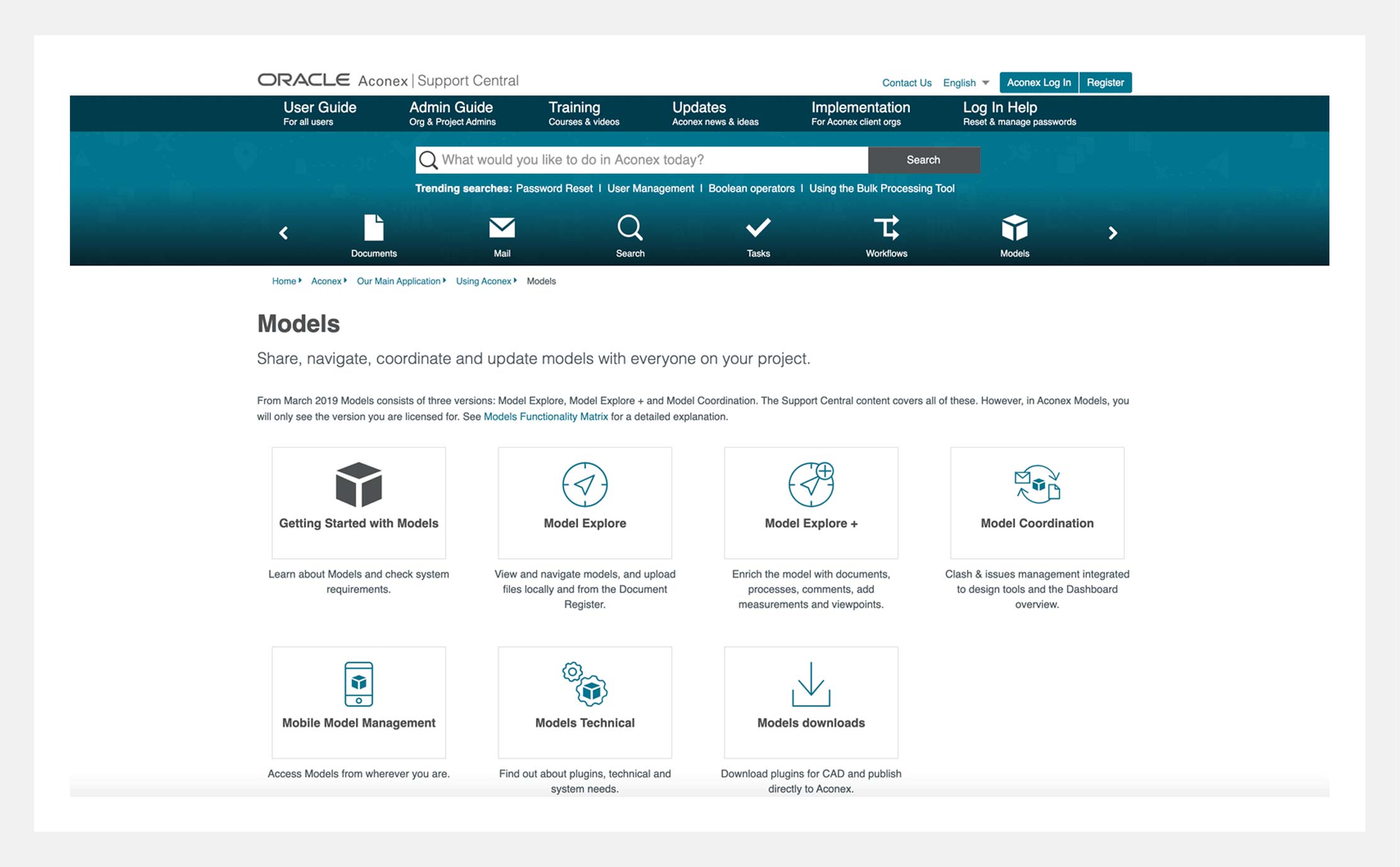
Task: Click the Aconex Log In button
Action: (x=1039, y=82)
